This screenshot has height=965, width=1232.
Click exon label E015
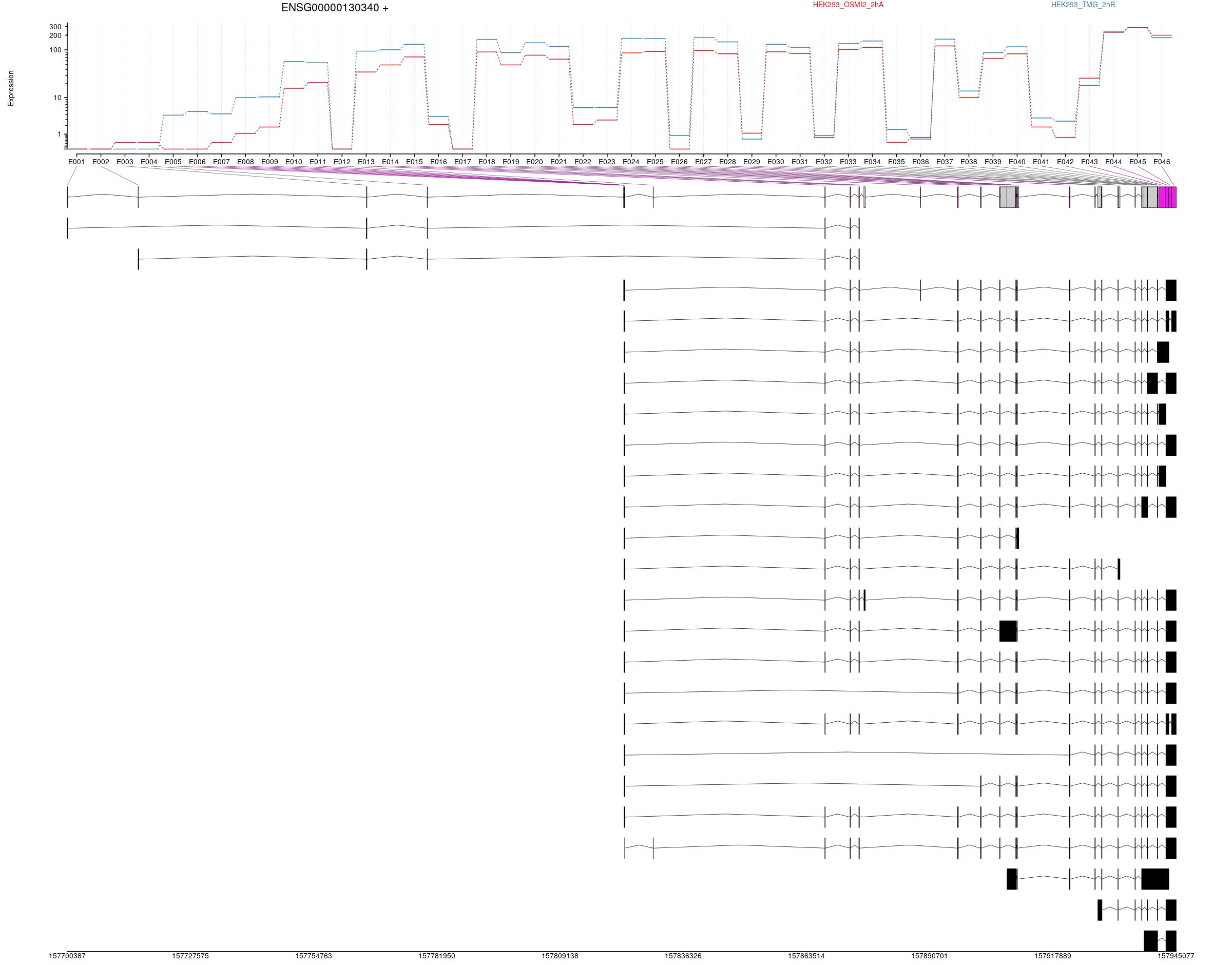(415, 162)
